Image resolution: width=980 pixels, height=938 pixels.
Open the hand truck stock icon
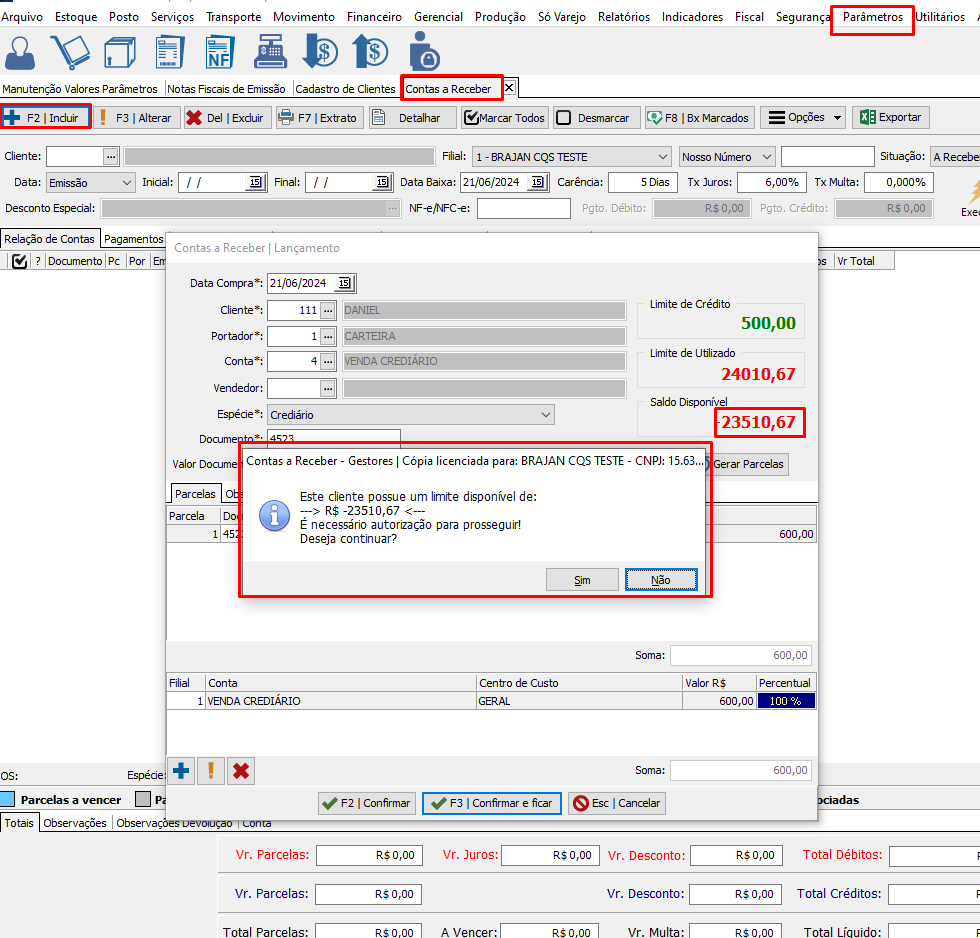[70, 52]
